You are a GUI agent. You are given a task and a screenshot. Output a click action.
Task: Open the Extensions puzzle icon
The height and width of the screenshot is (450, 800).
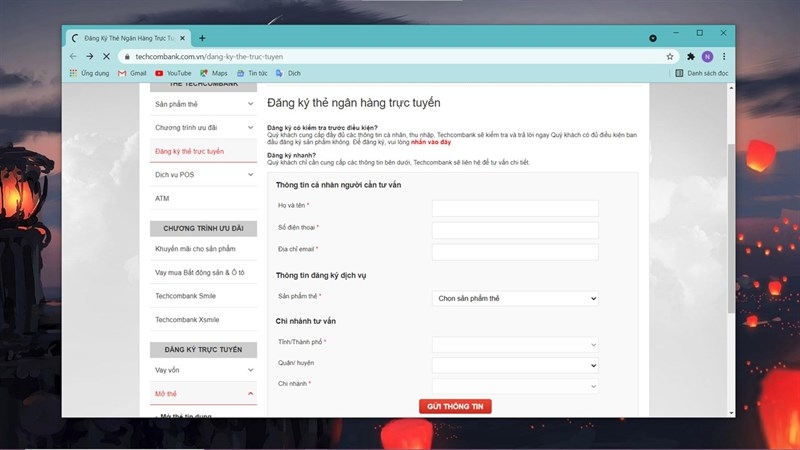click(x=691, y=57)
